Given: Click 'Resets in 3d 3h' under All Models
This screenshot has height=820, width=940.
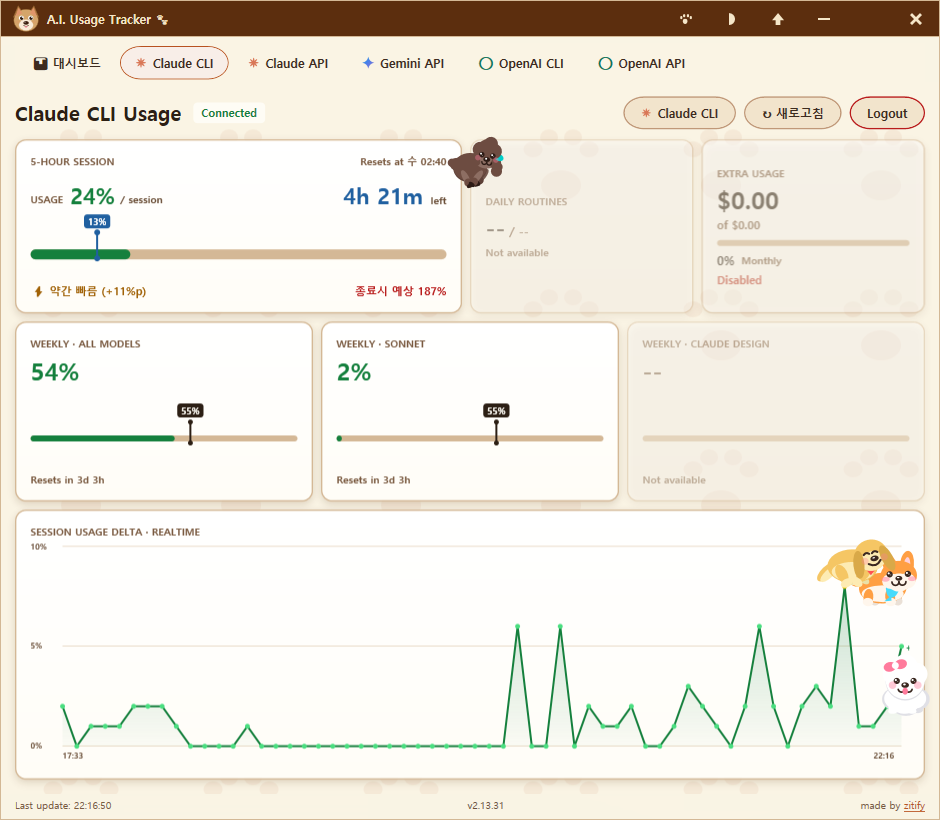Looking at the screenshot, I should pyautogui.click(x=67, y=480).
